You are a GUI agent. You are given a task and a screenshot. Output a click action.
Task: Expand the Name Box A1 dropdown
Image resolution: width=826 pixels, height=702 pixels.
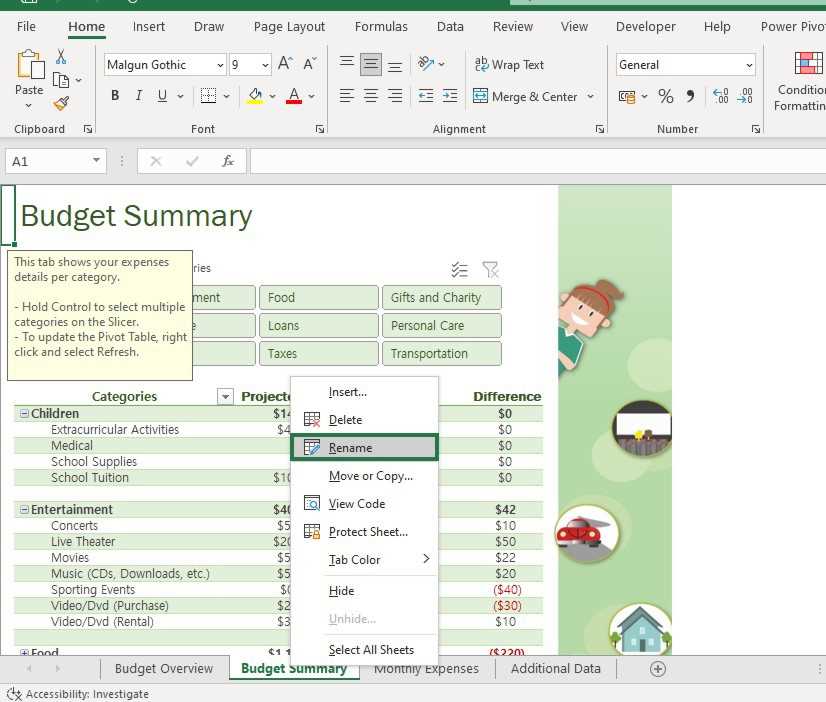(x=96, y=160)
